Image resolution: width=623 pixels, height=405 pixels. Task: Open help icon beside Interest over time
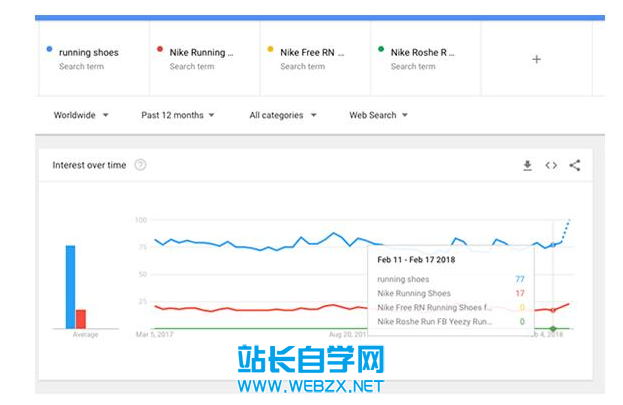pos(140,165)
